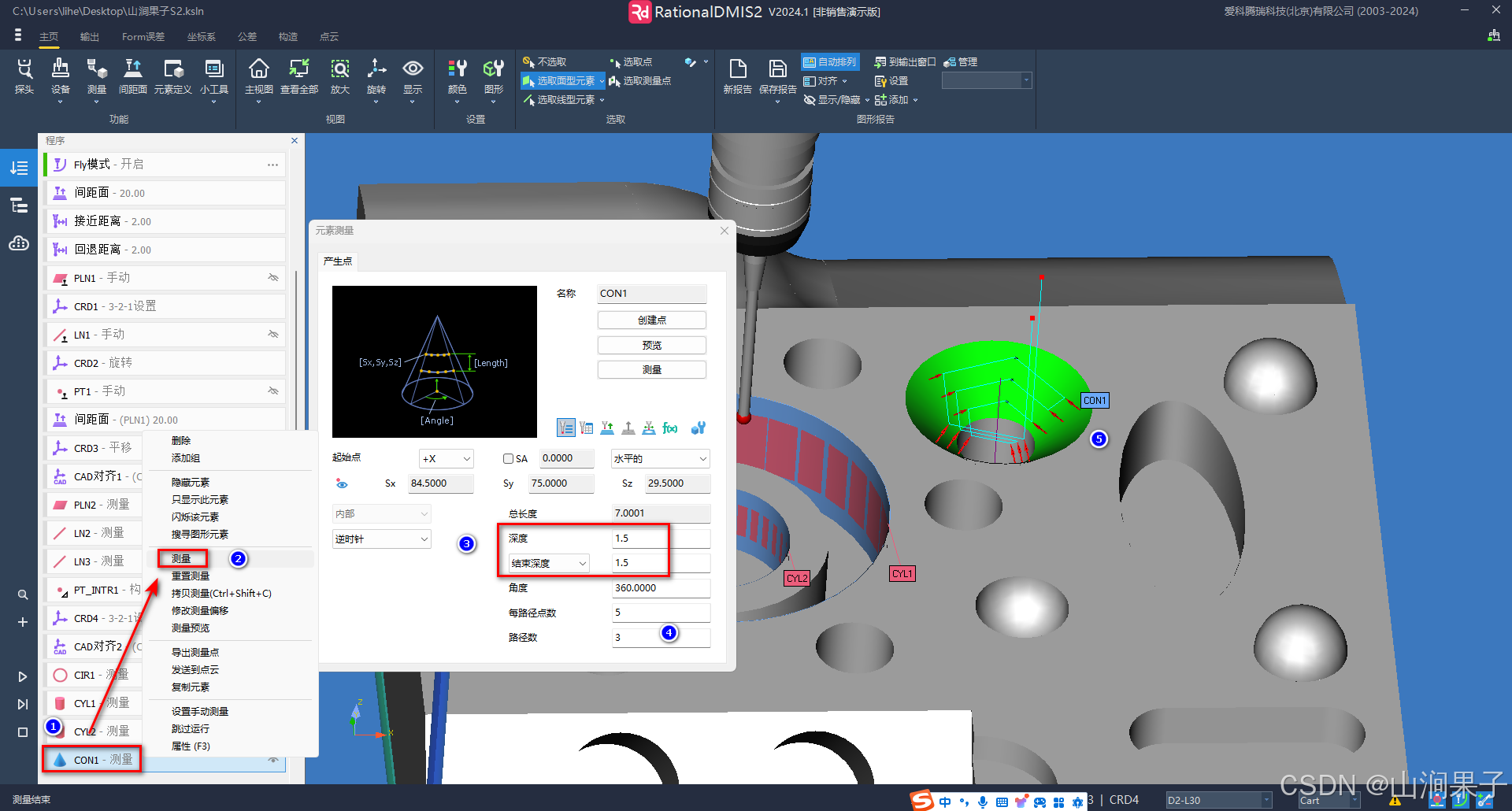Click the 测量 button in dialog
Image resolution: width=1512 pixels, height=811 pixels.
point(652,369)
